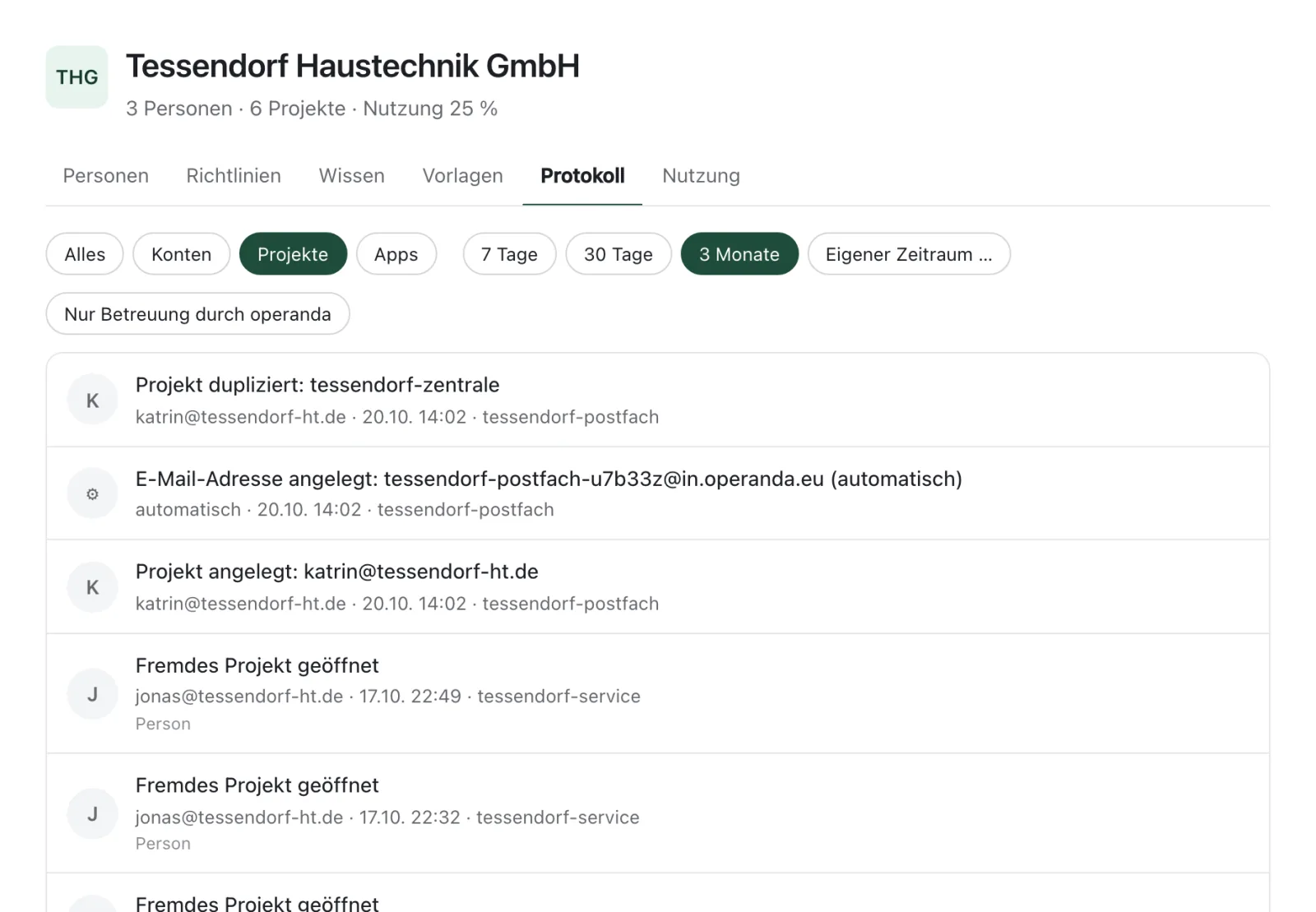Toggle the 3 Monate range chip
This screenshot has height=912, width=1316.
click(x=739, y=254)
